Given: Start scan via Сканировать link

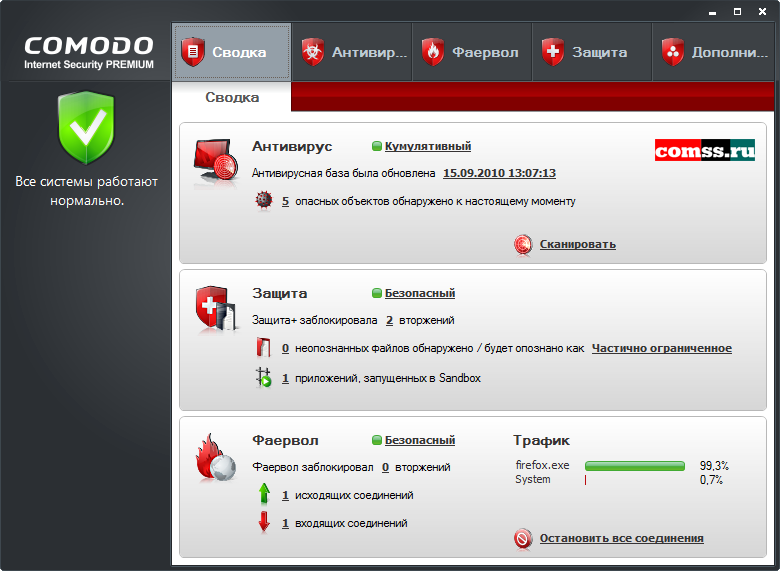Looking at the screenshot, I should [x=578, y=244].
